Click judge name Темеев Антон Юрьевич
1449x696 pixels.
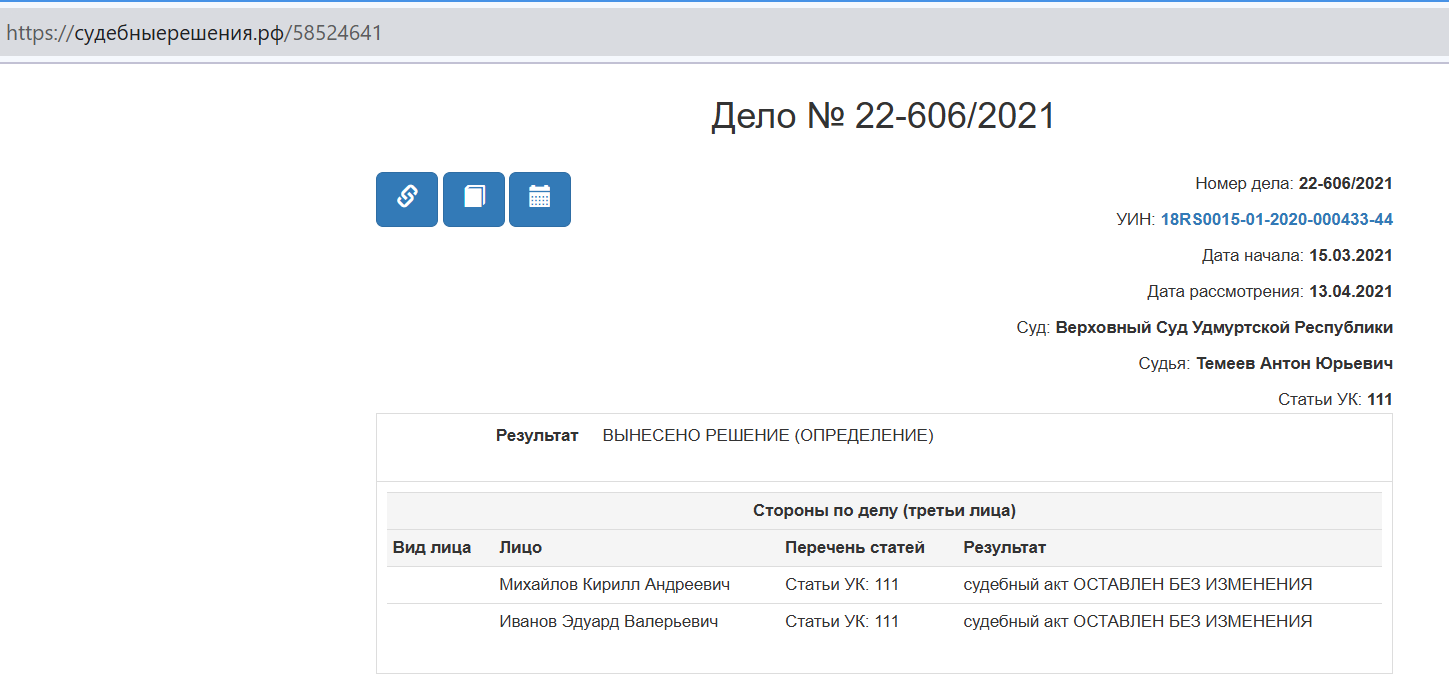[x=1295, y=364]
